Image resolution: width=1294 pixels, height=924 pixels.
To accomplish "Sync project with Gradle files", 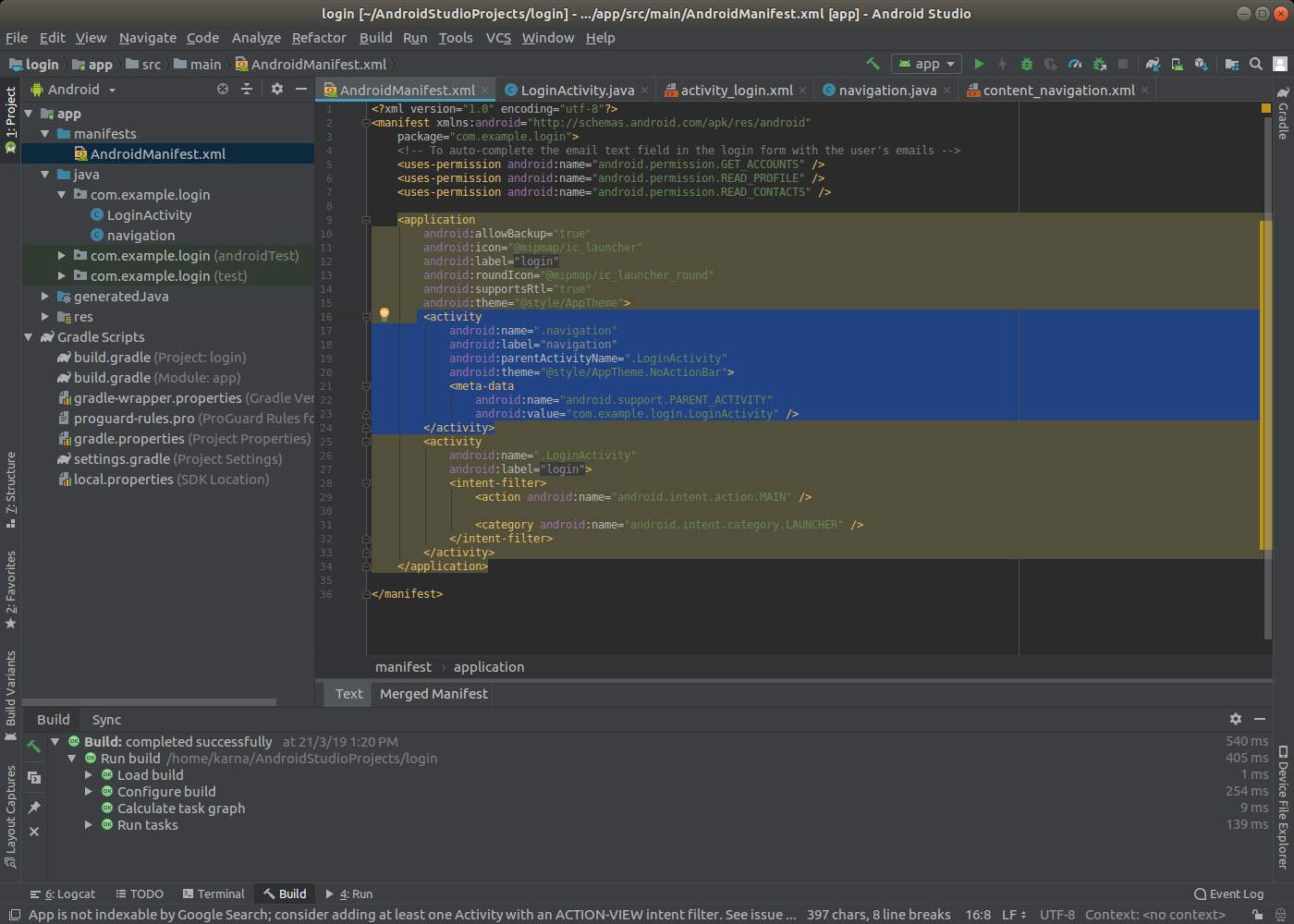I will click(1153, 64).
